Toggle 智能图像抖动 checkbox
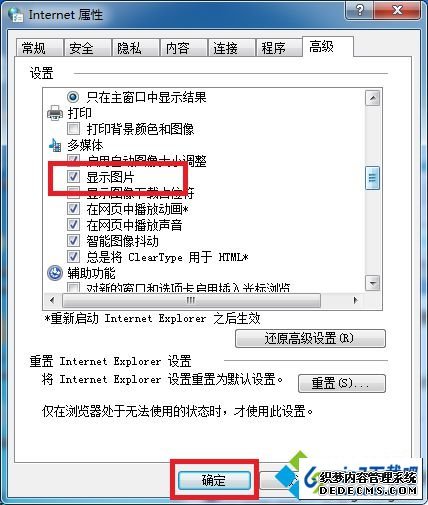 [x=73, y=240]
